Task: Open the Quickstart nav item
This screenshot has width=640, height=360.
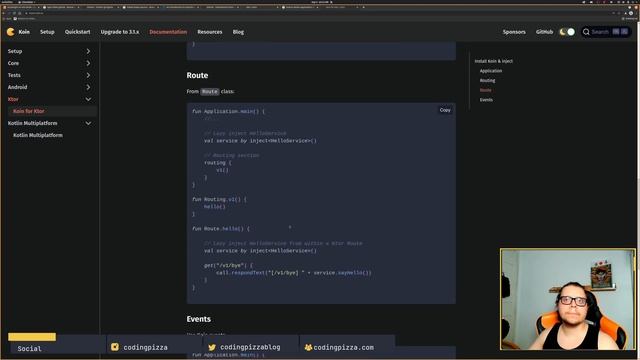Action: click(78, 32)
